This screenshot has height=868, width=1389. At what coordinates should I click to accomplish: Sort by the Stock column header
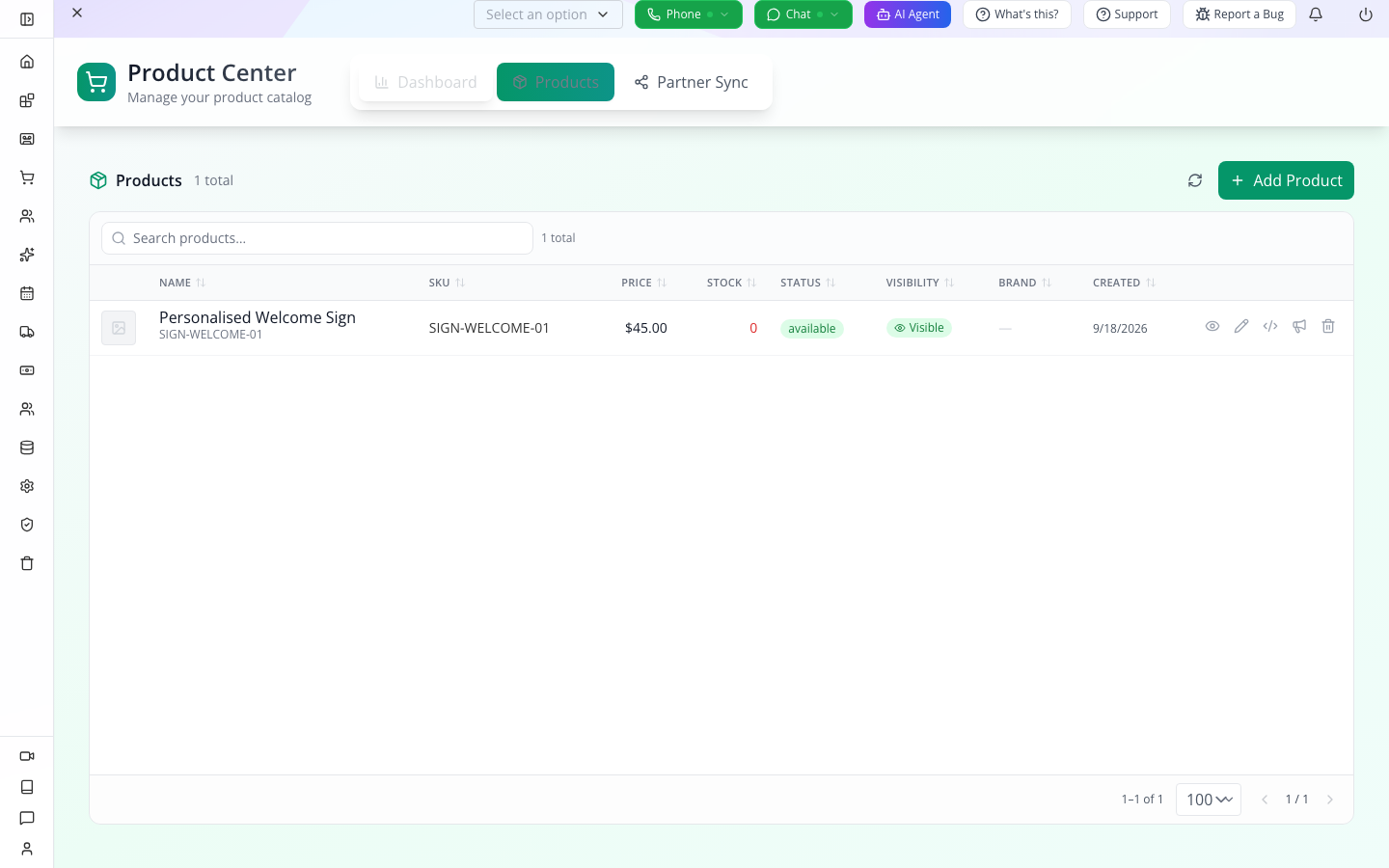point(731,283)
